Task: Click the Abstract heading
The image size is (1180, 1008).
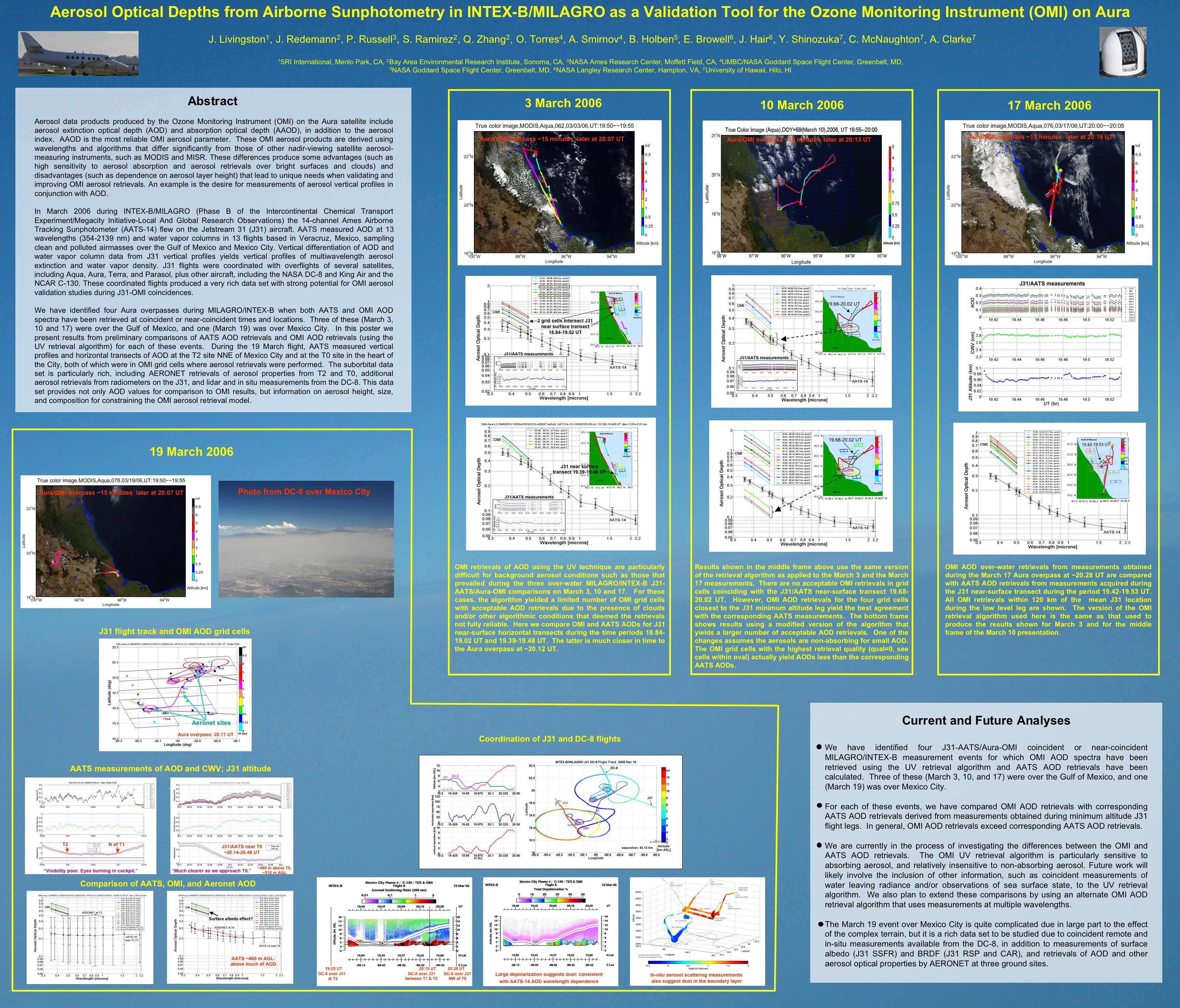Action: pos(212,101)
